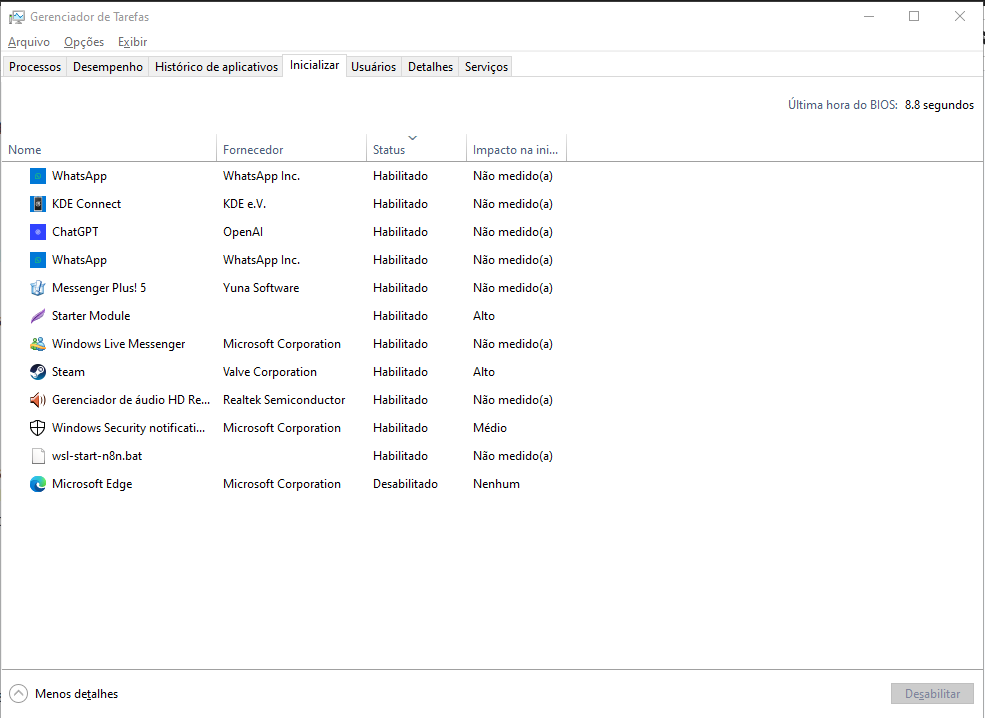985x718 pixels.
Task: Click the OpenAI supplier cell
Action: click(x=243, y=232)
